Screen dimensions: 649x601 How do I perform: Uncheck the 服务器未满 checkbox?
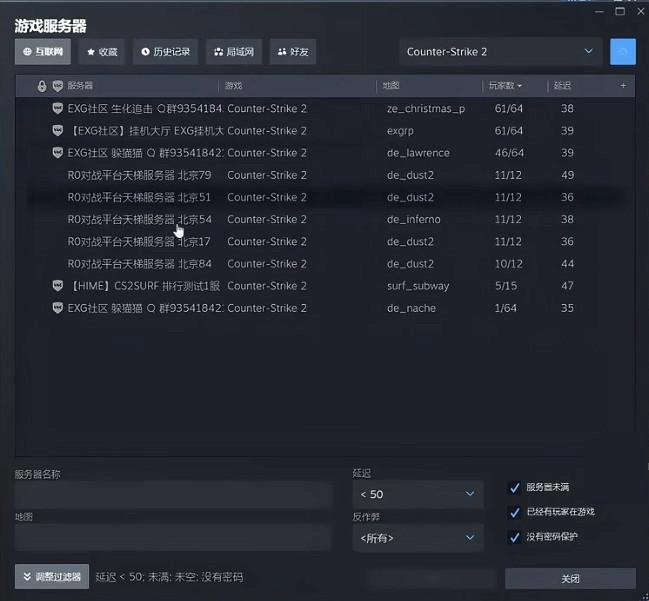[x=515, y=488]
